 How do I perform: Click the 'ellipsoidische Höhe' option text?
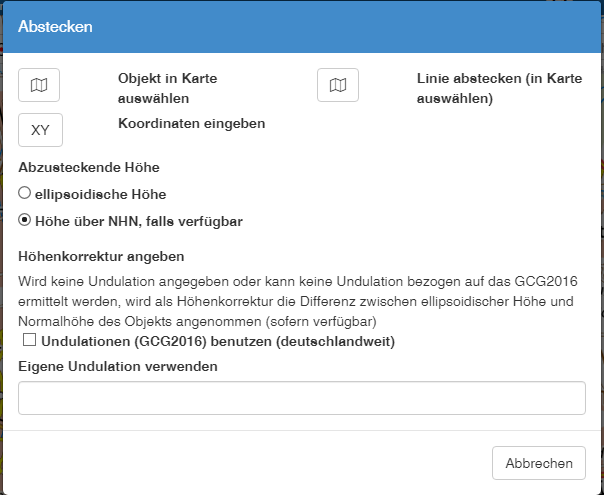[x=100, y=194]
